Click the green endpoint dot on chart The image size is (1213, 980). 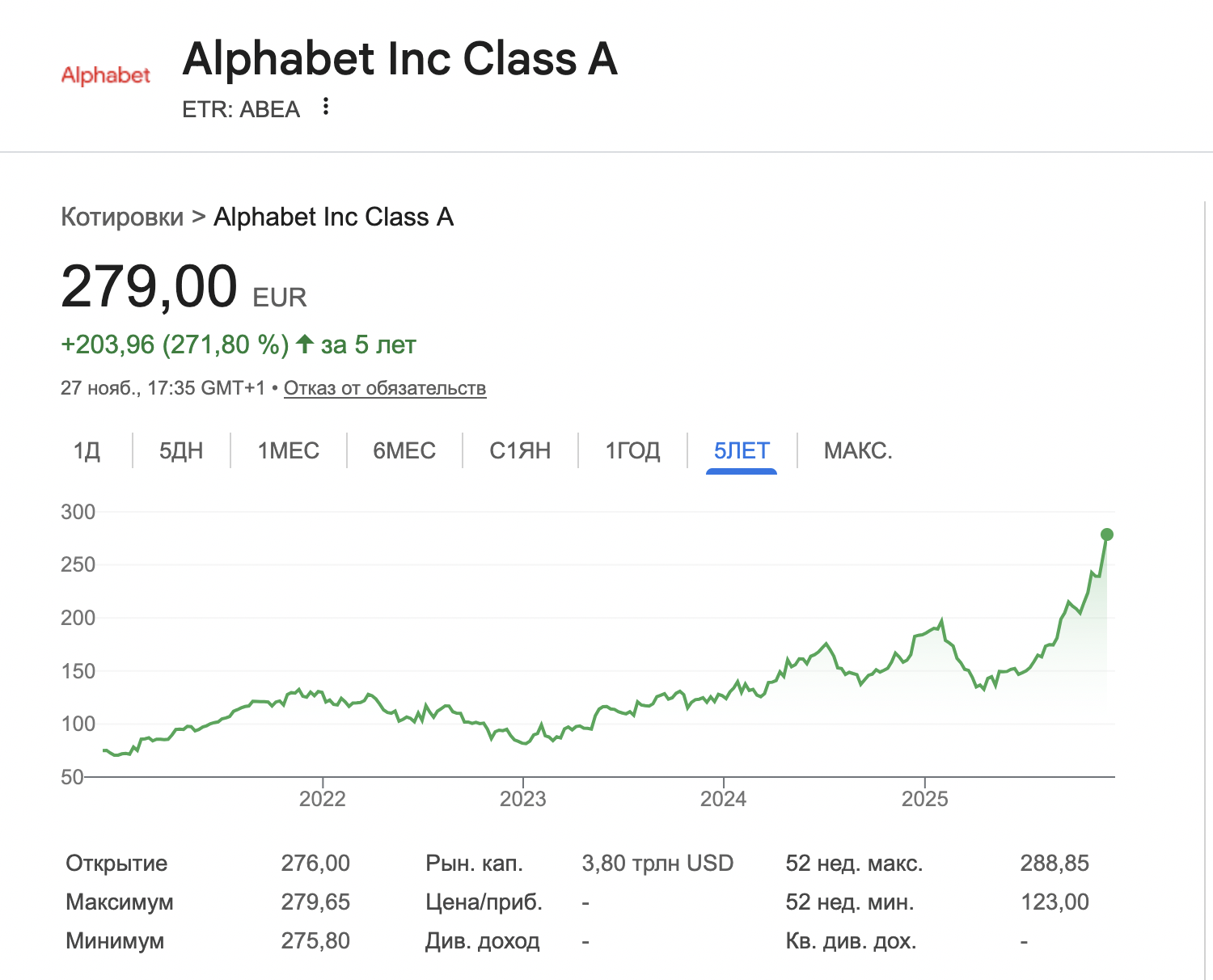coord(1107,534)
